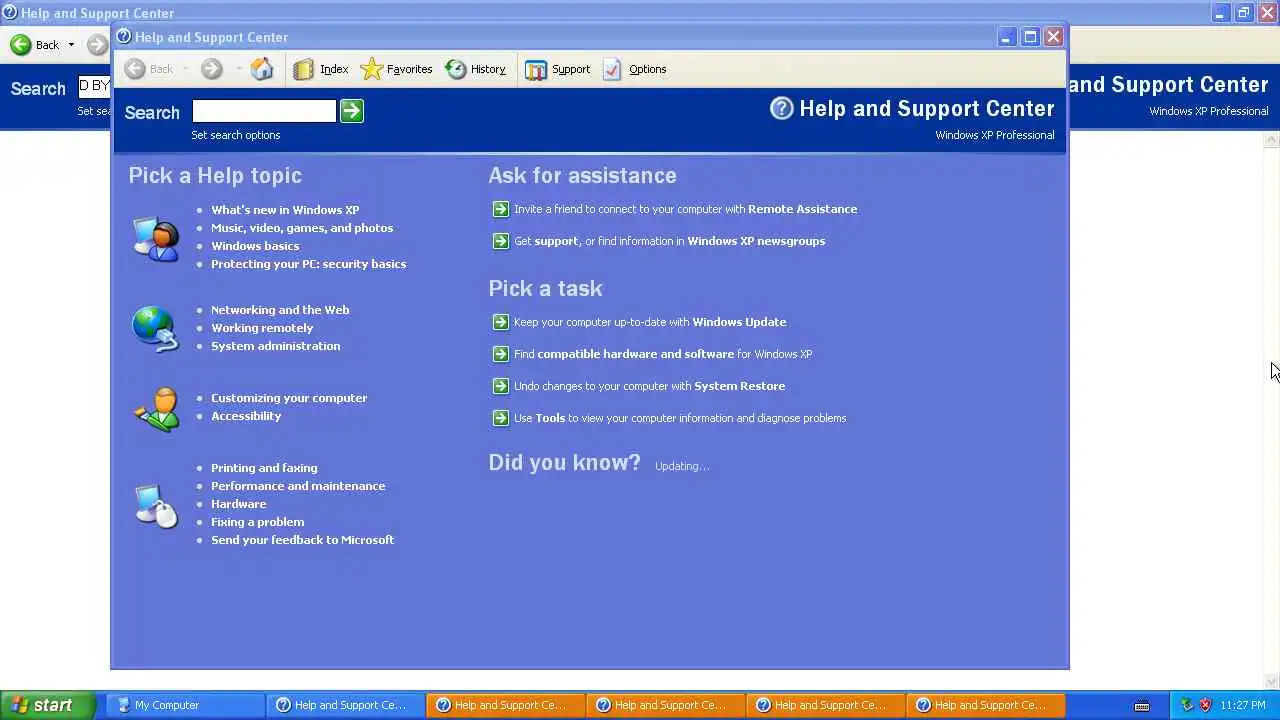Click the scroll-up arrow in background window
Viewport: 1280px width, 720px height.
1272,140
